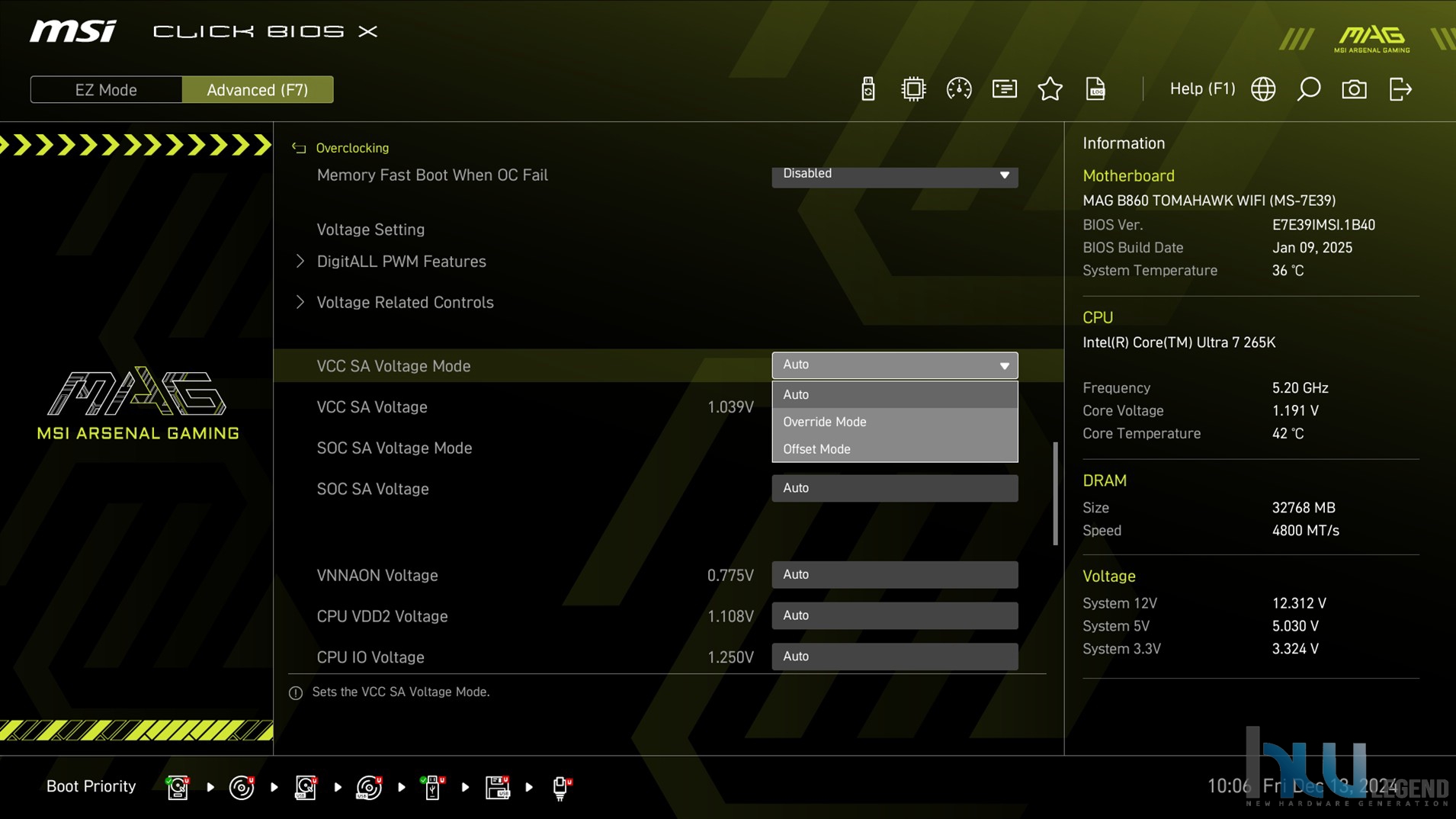Take screenshot with camera icon
Image resolution: width=1456 pixels, height=819 pixels.
pos(1354,89)
